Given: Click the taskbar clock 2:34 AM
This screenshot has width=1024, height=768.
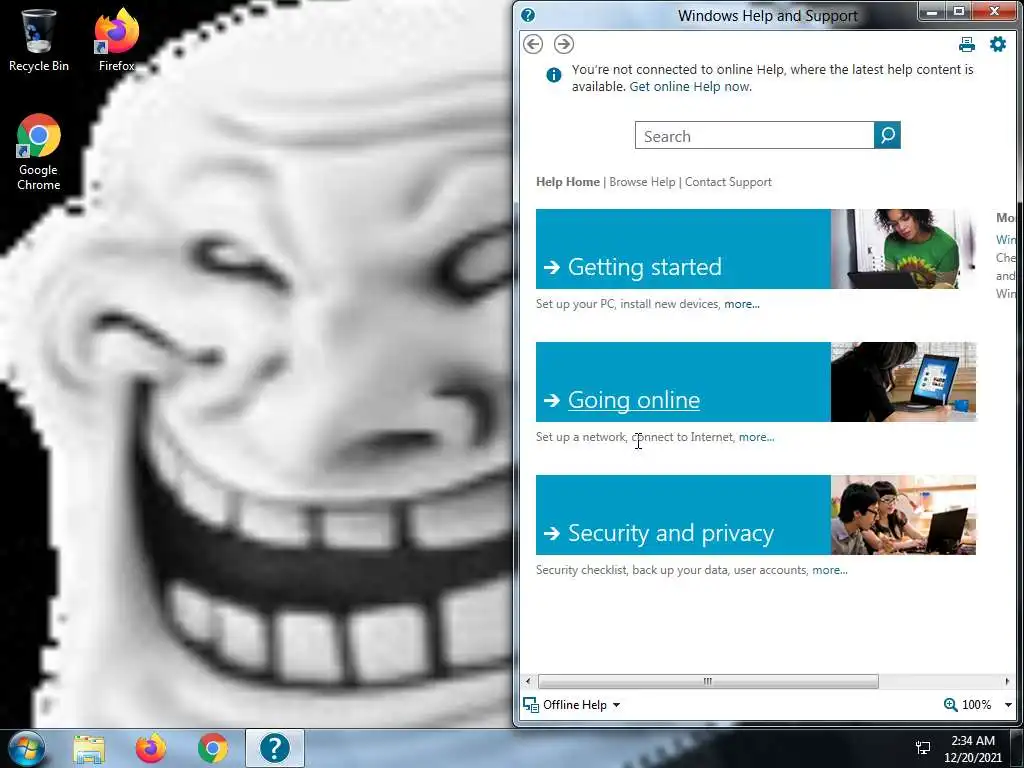Looking at the screenshot, I should coord(973,741).
